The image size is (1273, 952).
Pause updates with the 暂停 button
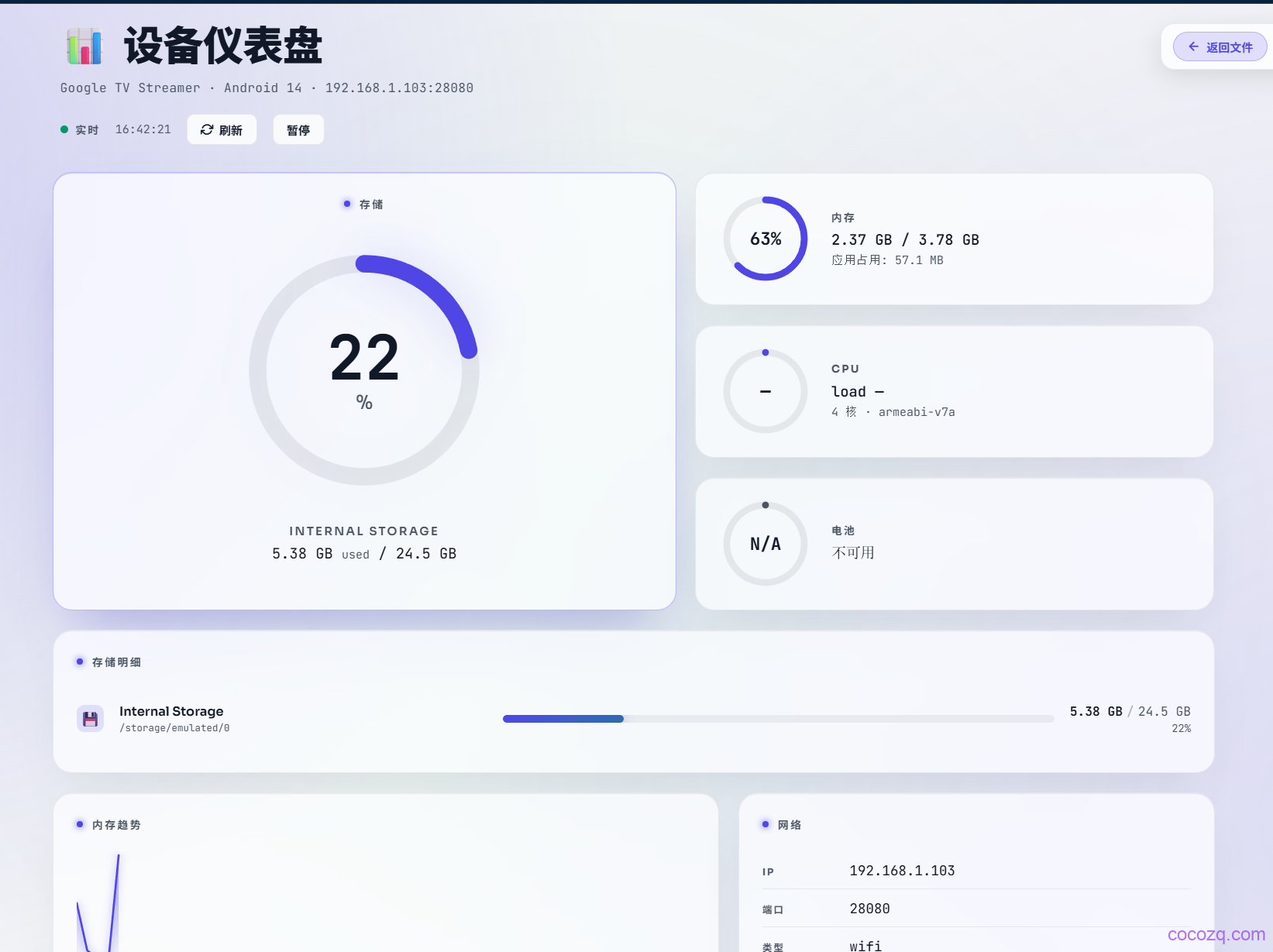tap(298, 129)
